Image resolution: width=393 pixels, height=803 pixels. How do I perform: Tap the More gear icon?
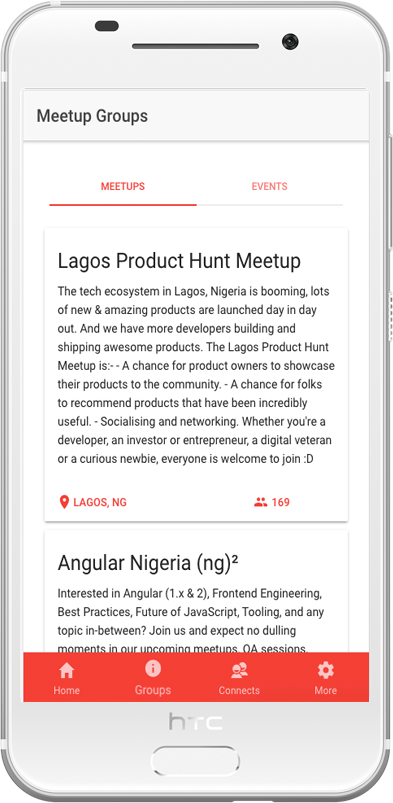[325, 670]
